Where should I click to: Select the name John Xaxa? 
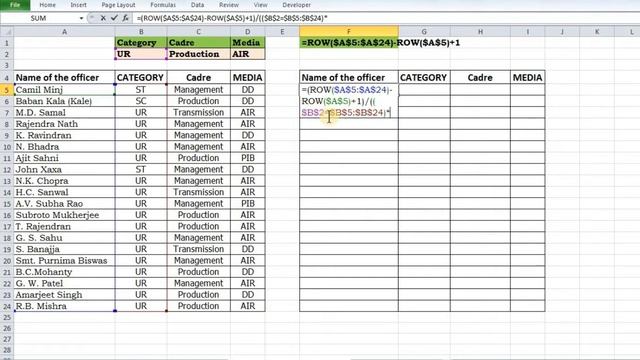click(38, 169)
